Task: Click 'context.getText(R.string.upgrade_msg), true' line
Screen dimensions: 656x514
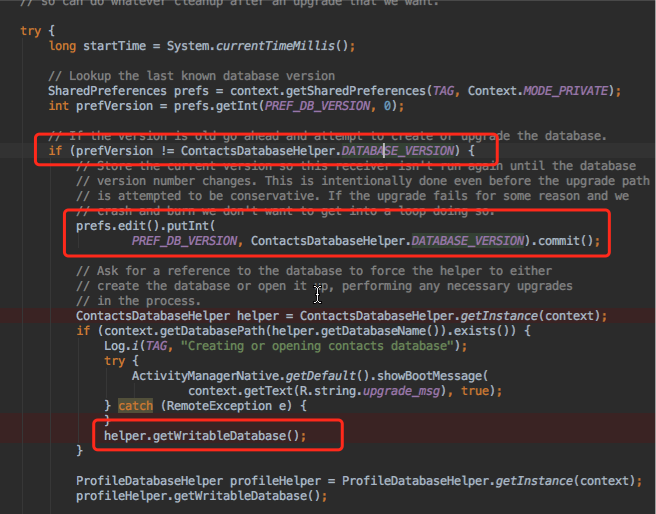Action: click(x=345, y=391)
